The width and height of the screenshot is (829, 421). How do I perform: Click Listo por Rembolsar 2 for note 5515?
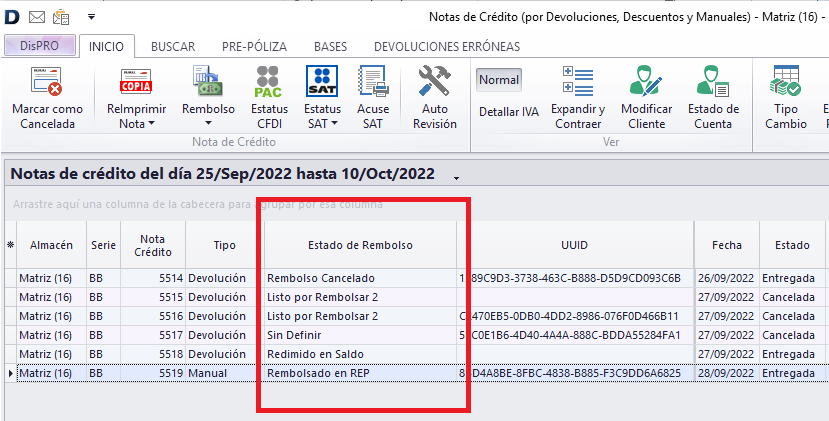coord(361,297)
